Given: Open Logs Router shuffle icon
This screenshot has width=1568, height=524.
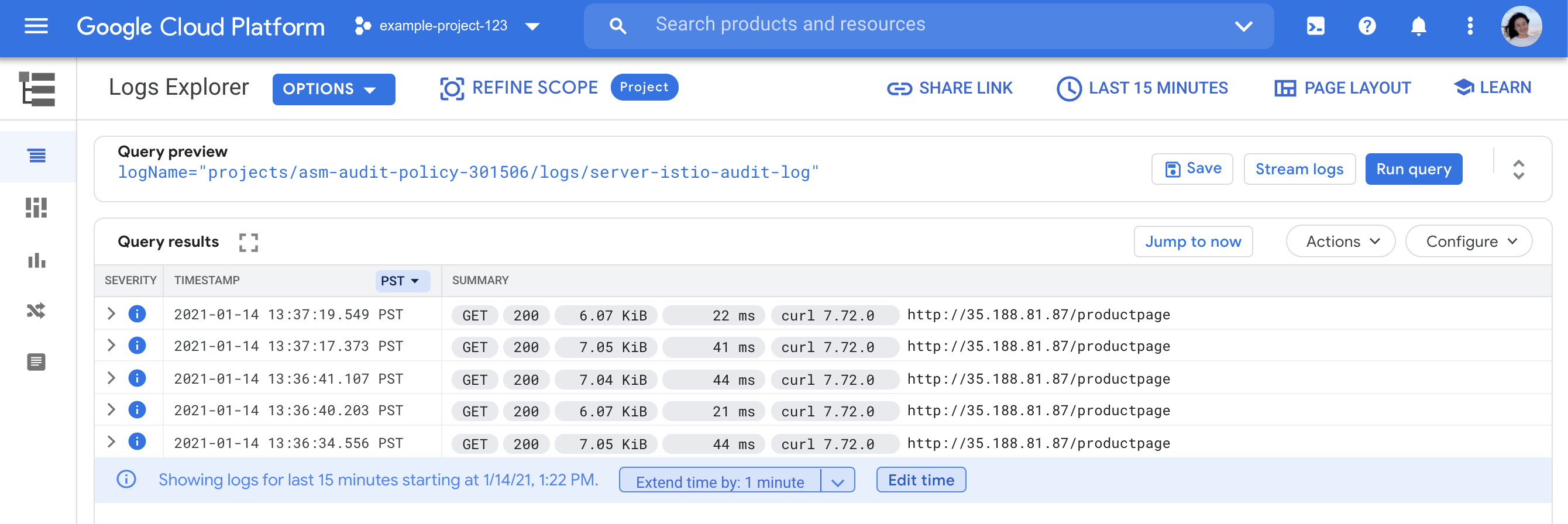Looking at the screenshot, I should 36,311.
